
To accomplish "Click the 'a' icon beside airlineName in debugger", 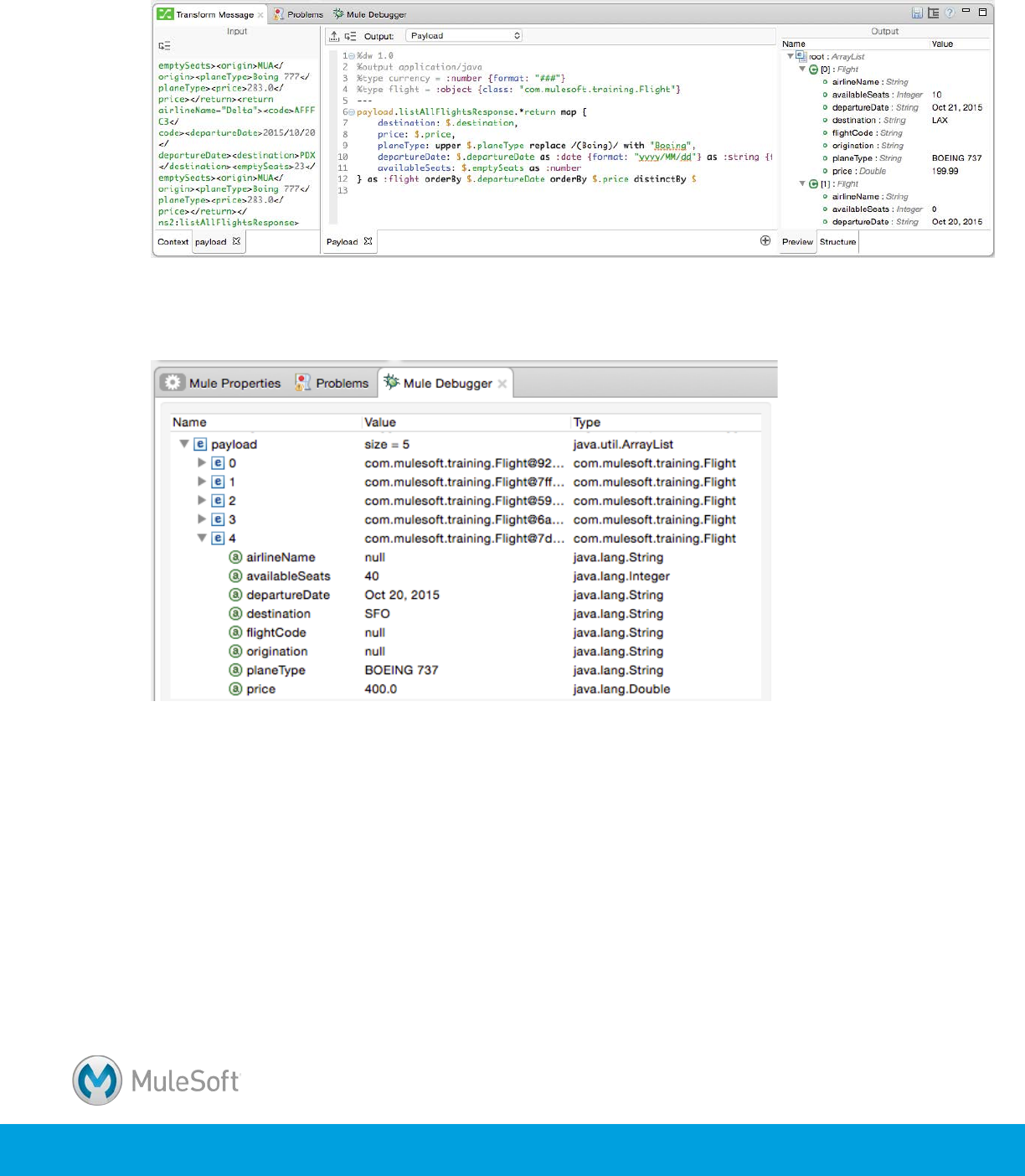I will point(235,557).
